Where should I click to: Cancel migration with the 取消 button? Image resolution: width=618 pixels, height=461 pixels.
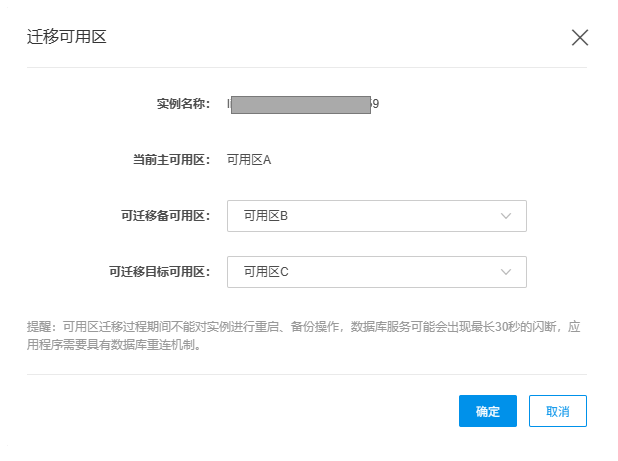[557, 411]
